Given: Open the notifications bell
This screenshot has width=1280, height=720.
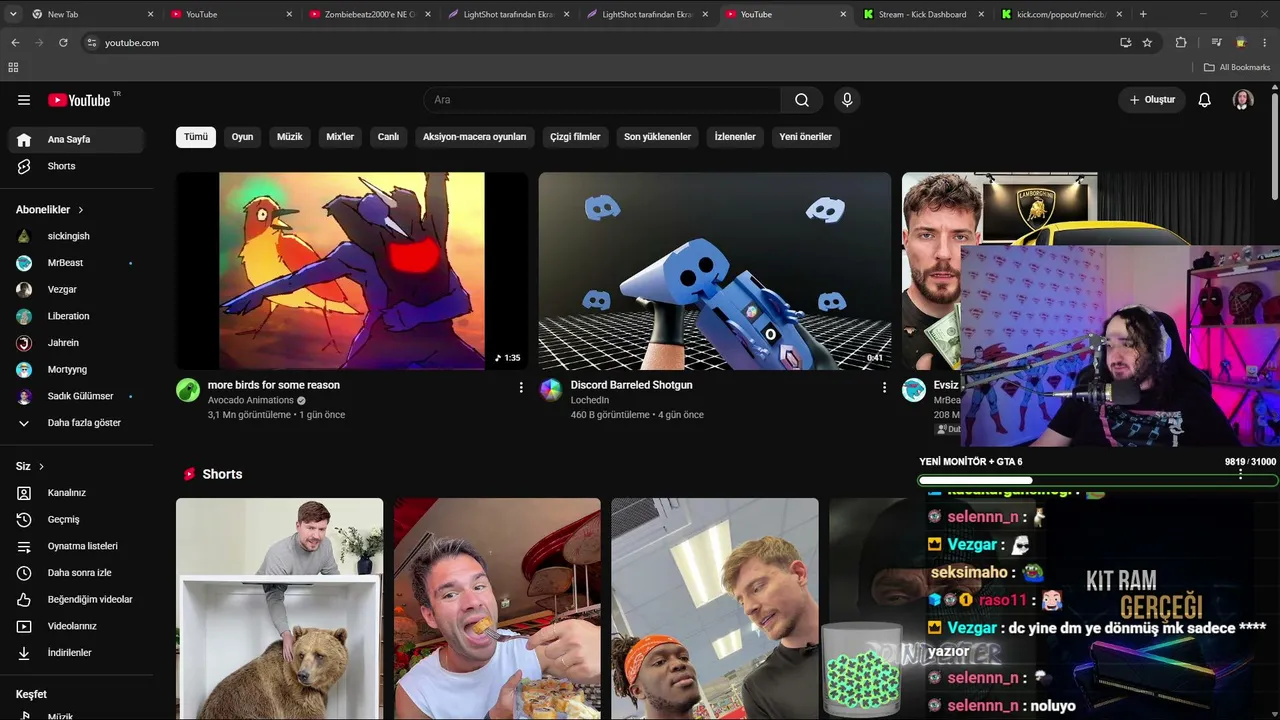Looking at the screenshot, I should [1205, 100].
